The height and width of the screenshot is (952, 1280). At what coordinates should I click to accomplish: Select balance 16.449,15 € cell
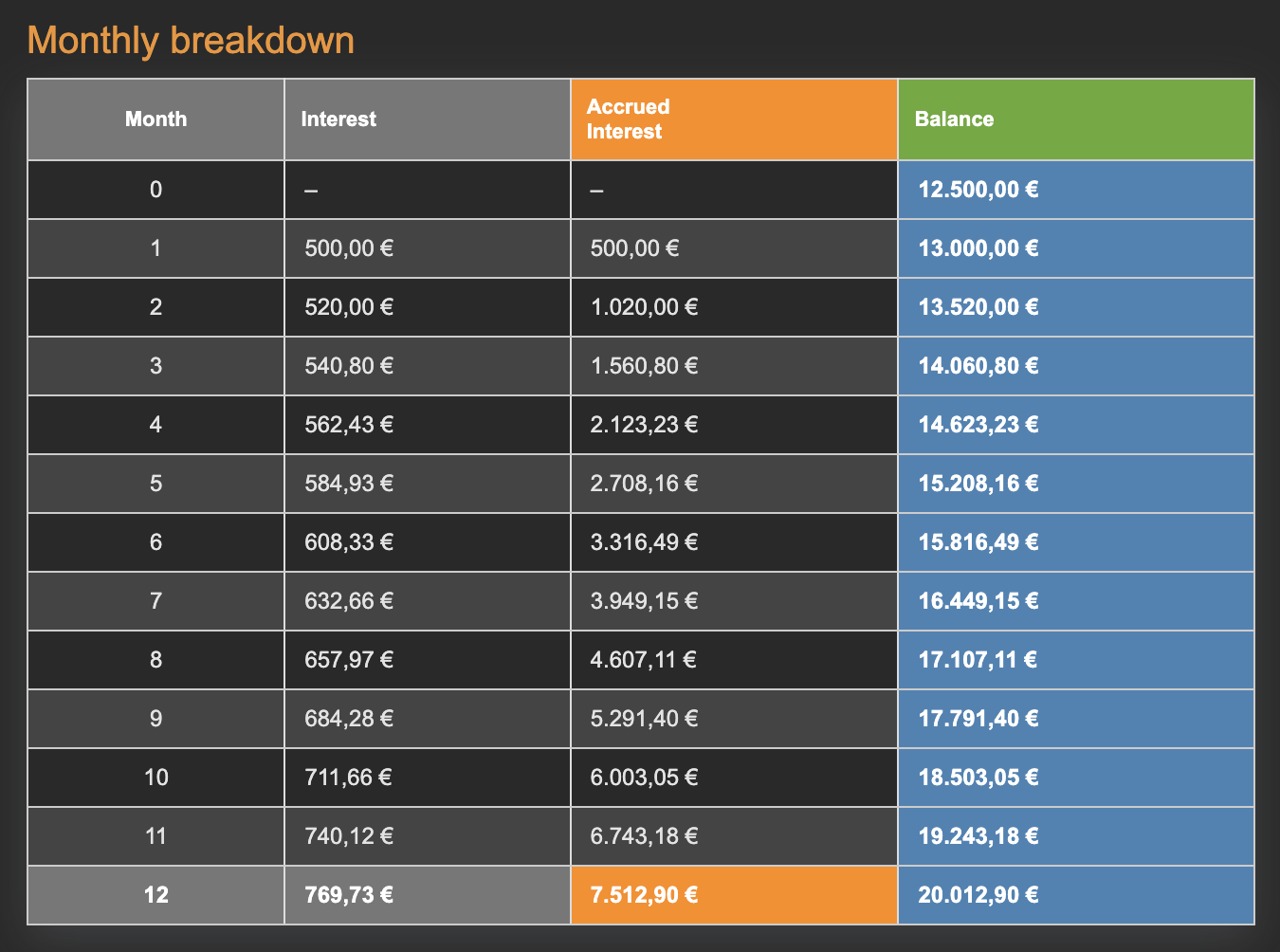(x=1076, y=601)
